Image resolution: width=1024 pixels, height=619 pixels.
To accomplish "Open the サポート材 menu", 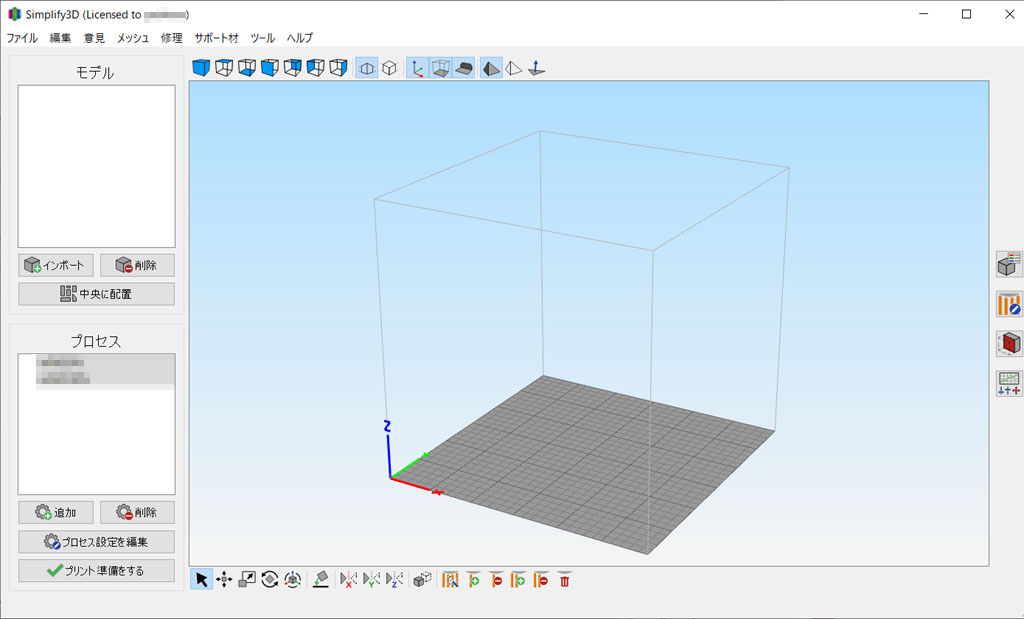I will 216,38.
